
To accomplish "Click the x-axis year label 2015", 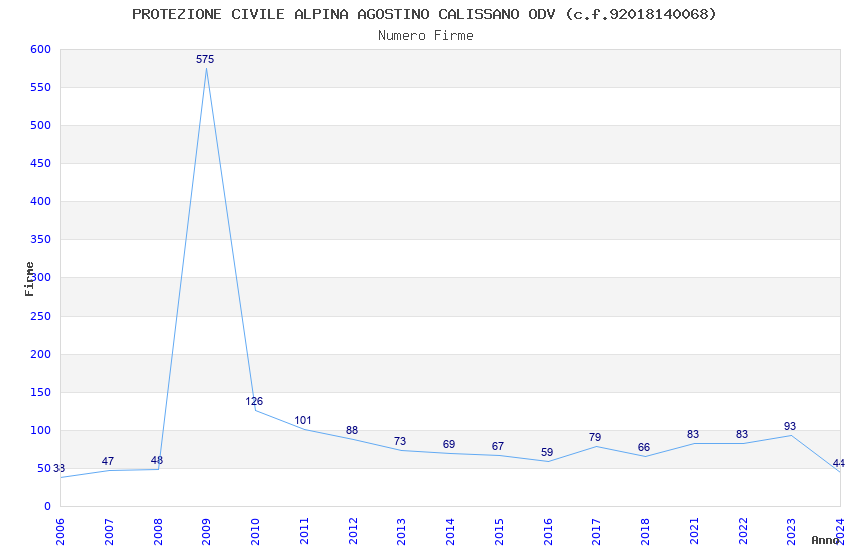I will click(499, 531).
